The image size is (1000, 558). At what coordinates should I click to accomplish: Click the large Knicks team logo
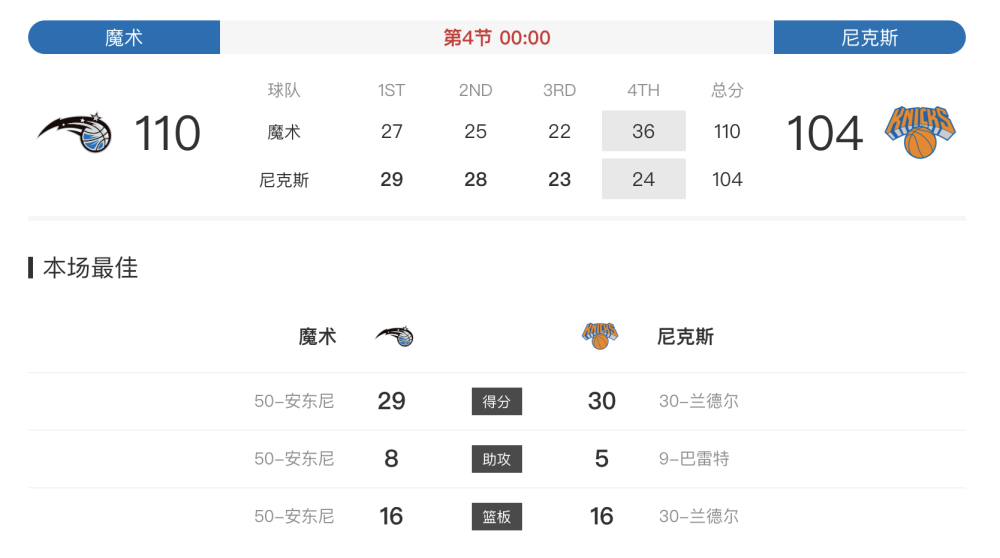919,132
